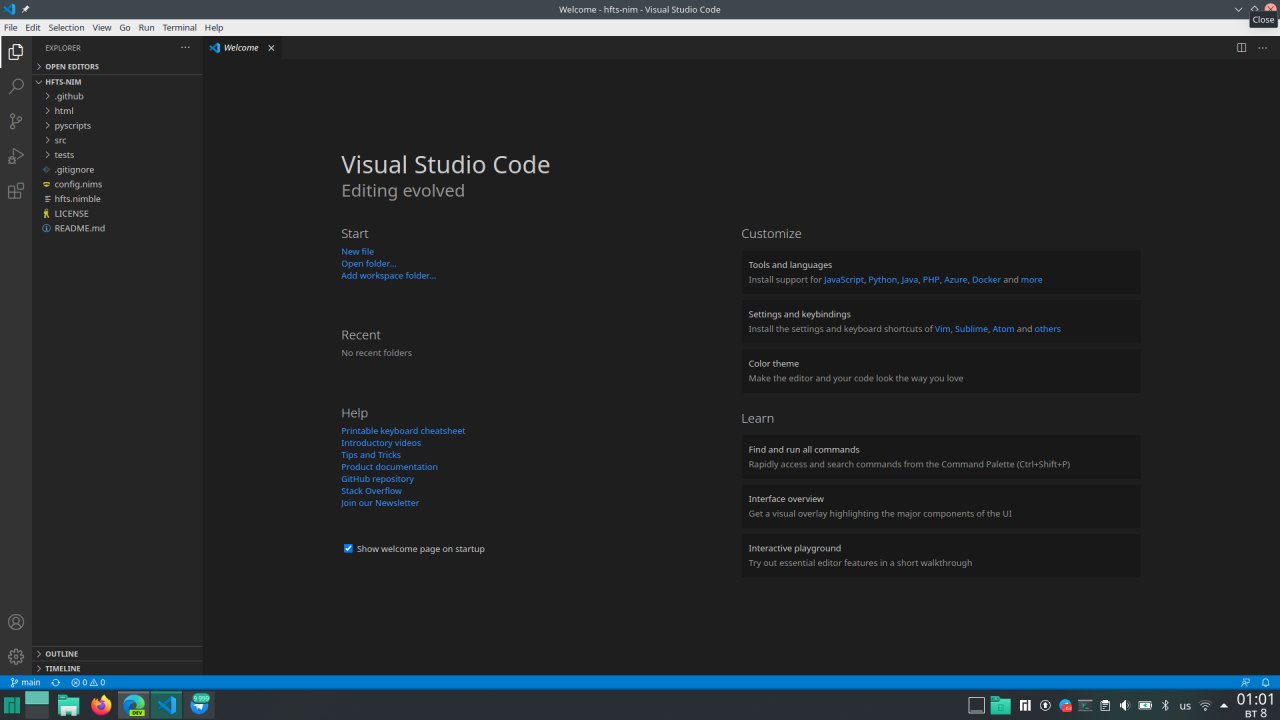
Task: Open the Terminal menu
Action: coord(180,28)
